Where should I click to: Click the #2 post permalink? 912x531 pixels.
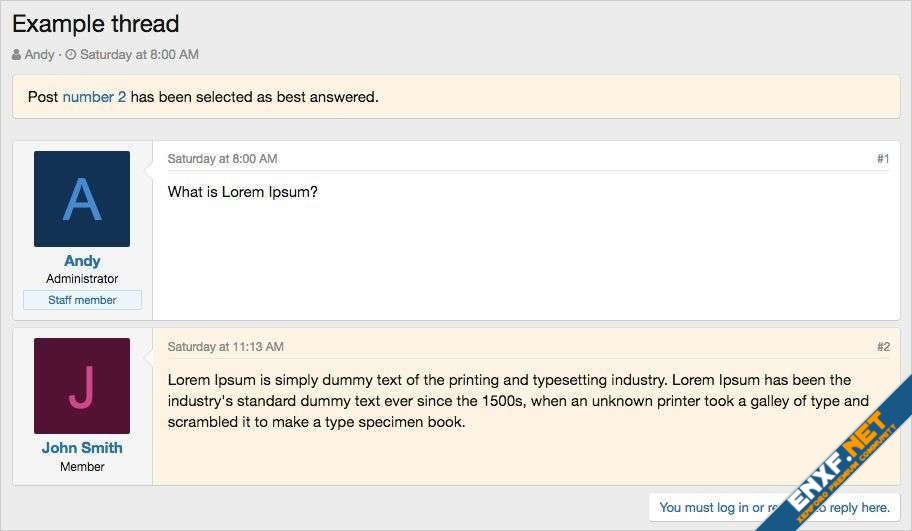(x=883, y=347)
